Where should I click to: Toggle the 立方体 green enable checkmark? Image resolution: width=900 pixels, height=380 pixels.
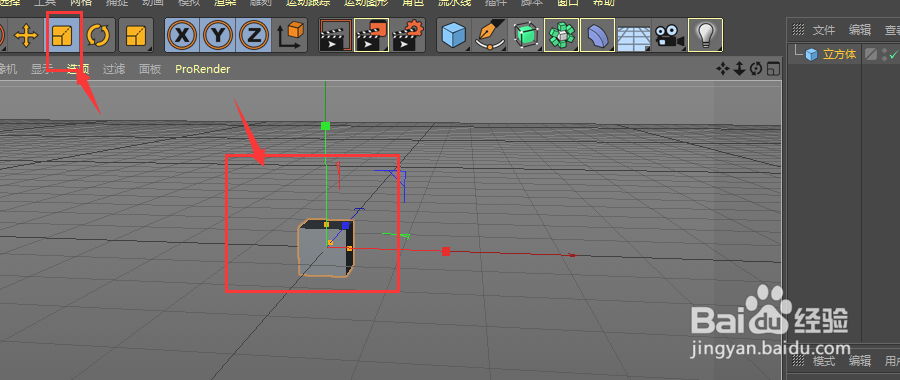(893, 55)
